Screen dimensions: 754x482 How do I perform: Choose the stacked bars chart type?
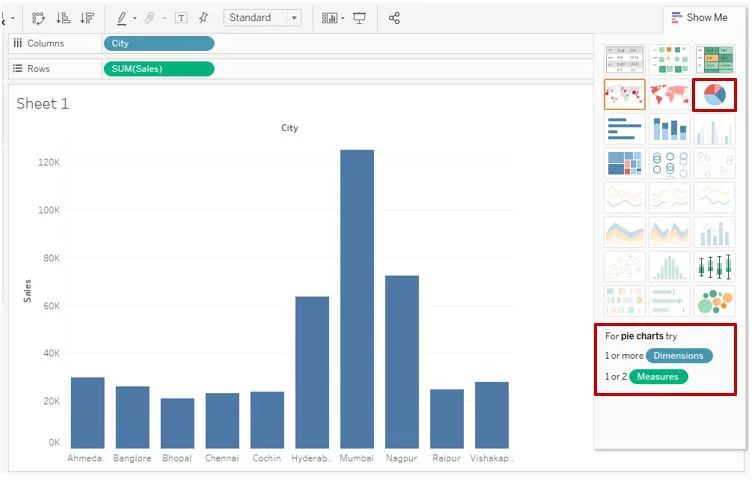point(669,129)
